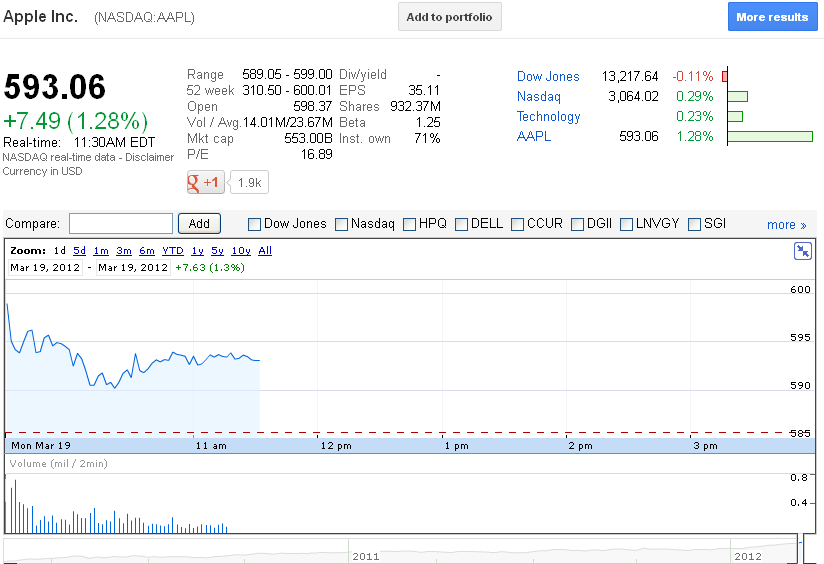Image resolution: width=824 pixels, height=564 pixels.
Task: Click the 12 pm label on time axis
Action: 336,446
